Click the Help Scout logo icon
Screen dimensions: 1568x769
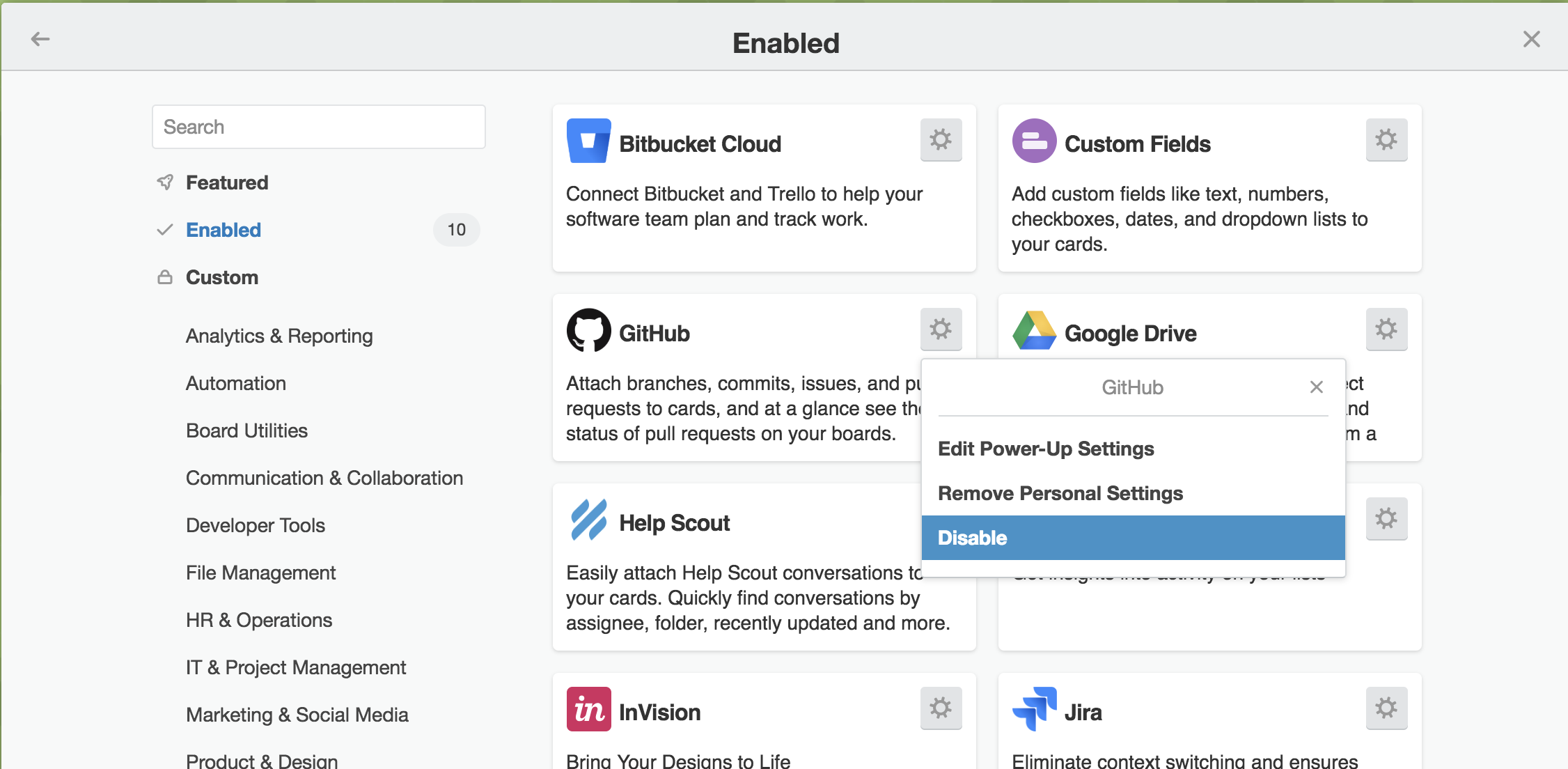pyautogui.click(x=588, y=520)
